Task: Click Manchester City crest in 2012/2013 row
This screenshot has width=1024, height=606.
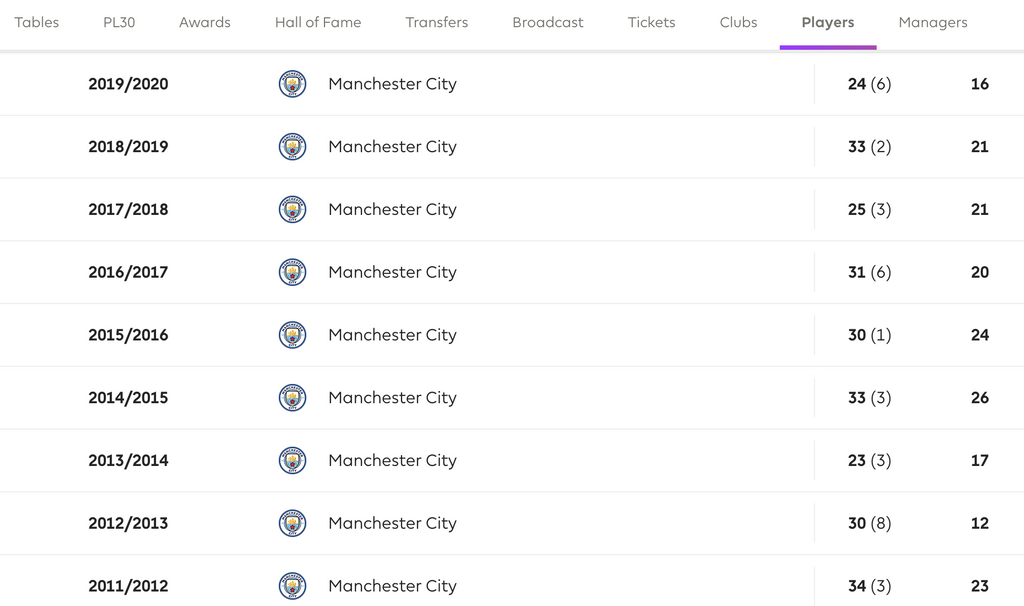Action: click(x=292, y=523)
